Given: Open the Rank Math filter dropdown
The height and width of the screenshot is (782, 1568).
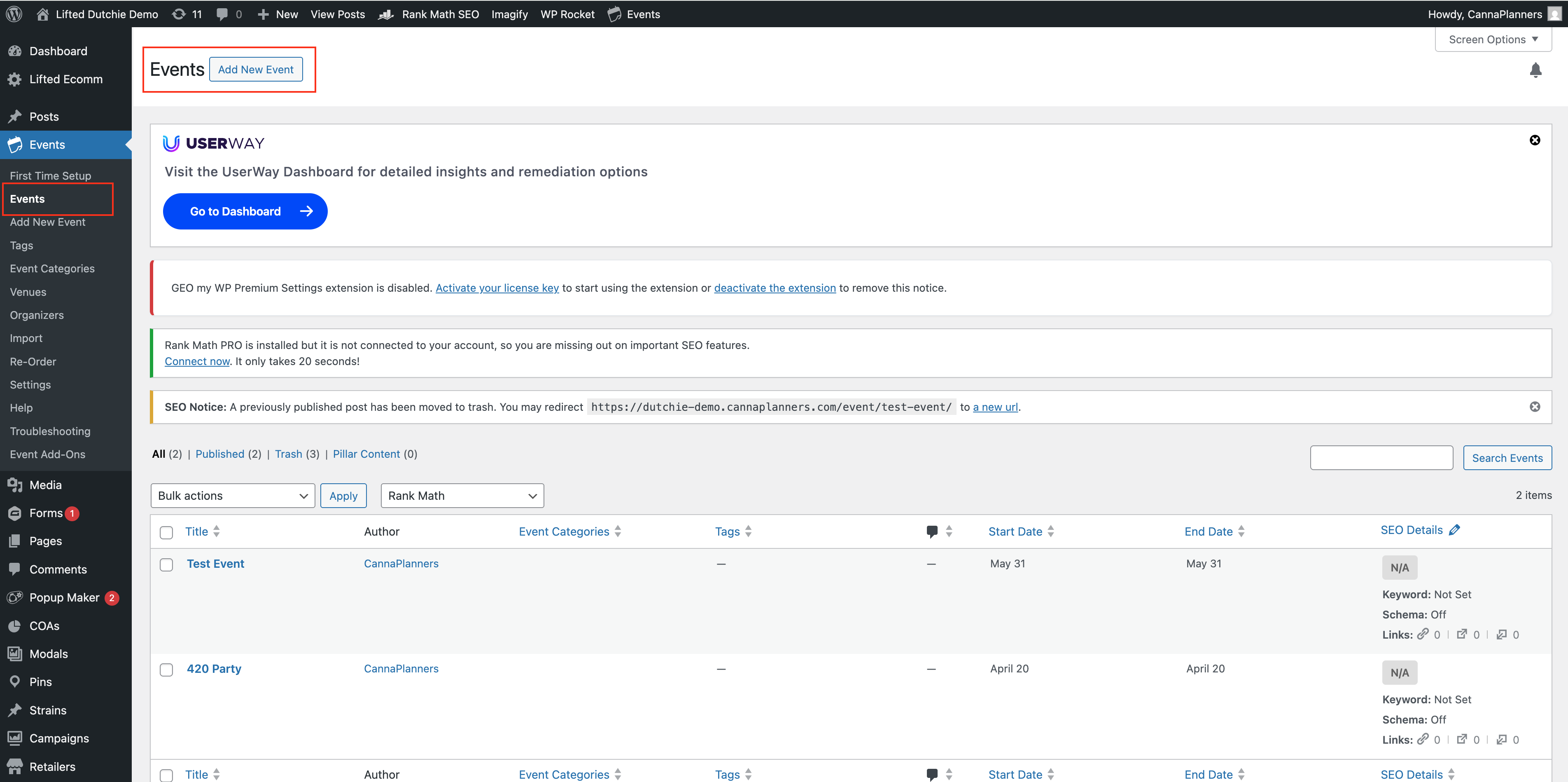Looking at the screenshot, I should click(x=462, y=496).
